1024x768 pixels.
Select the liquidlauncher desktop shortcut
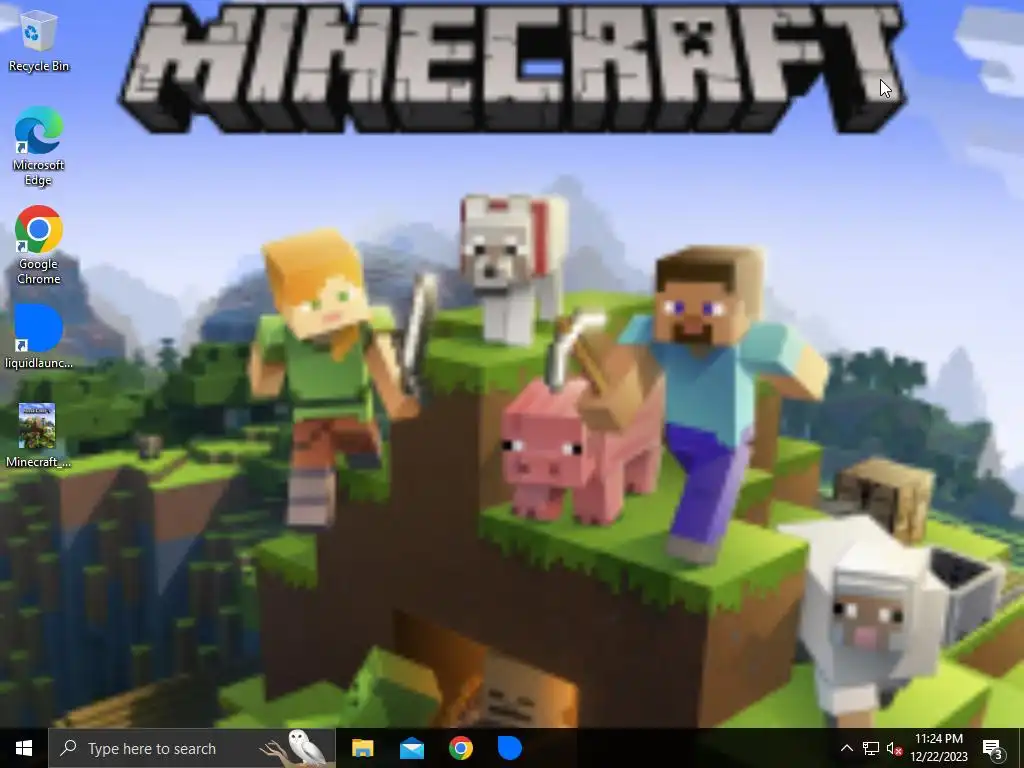pos(39,337)
